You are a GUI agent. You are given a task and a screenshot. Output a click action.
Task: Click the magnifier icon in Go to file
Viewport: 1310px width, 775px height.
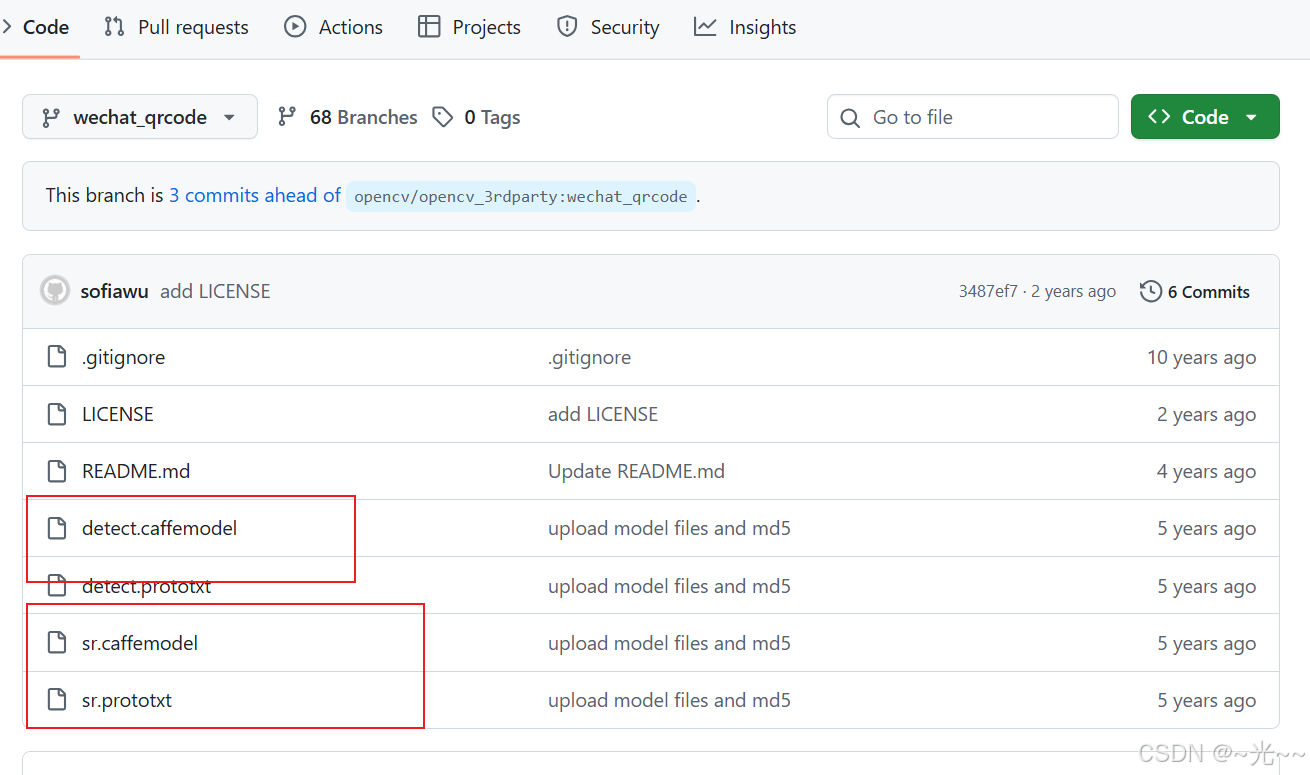coord(850,118)
